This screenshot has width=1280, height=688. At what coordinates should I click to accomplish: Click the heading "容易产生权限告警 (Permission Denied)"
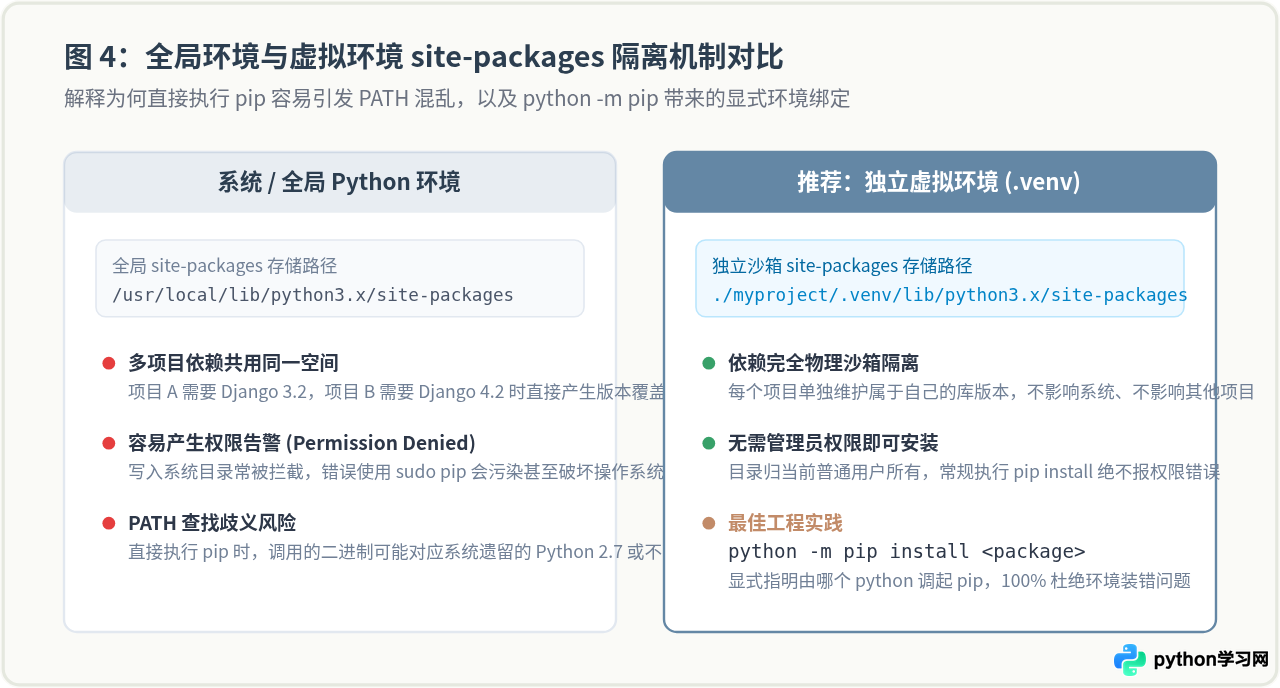pos(302,443)
